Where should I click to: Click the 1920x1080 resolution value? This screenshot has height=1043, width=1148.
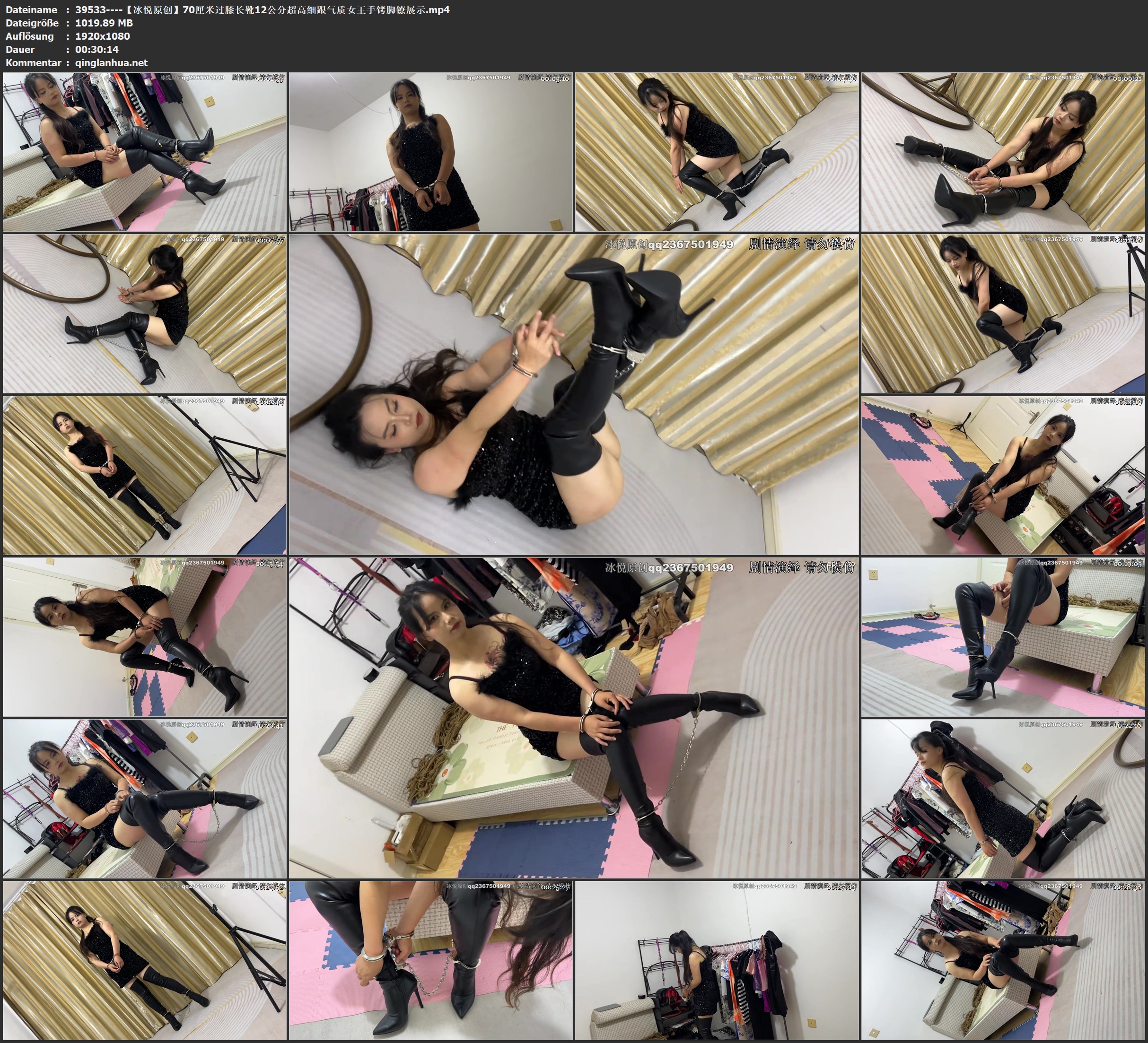click(103, 36)
